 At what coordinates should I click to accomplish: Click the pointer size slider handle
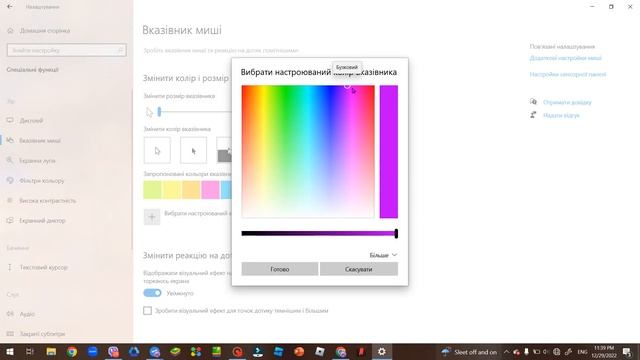159,112
